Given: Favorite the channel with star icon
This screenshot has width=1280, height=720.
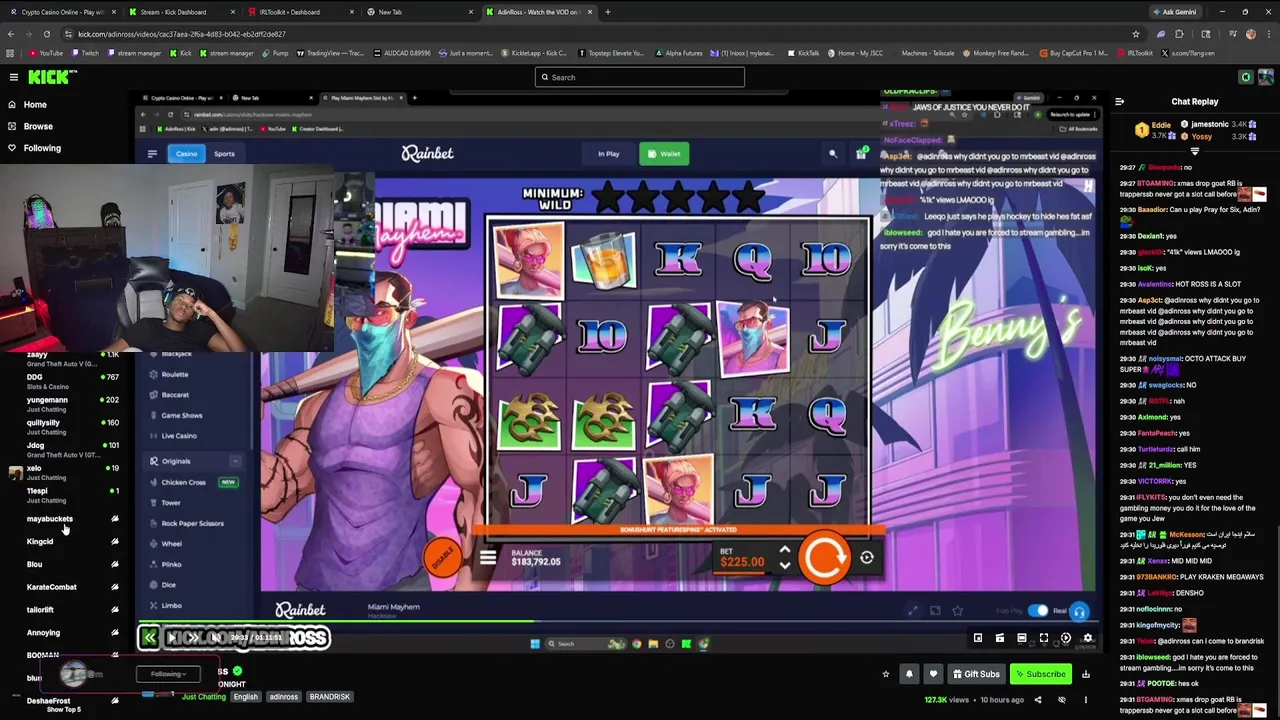Looking at the screenshot, I should pos(886,674).
